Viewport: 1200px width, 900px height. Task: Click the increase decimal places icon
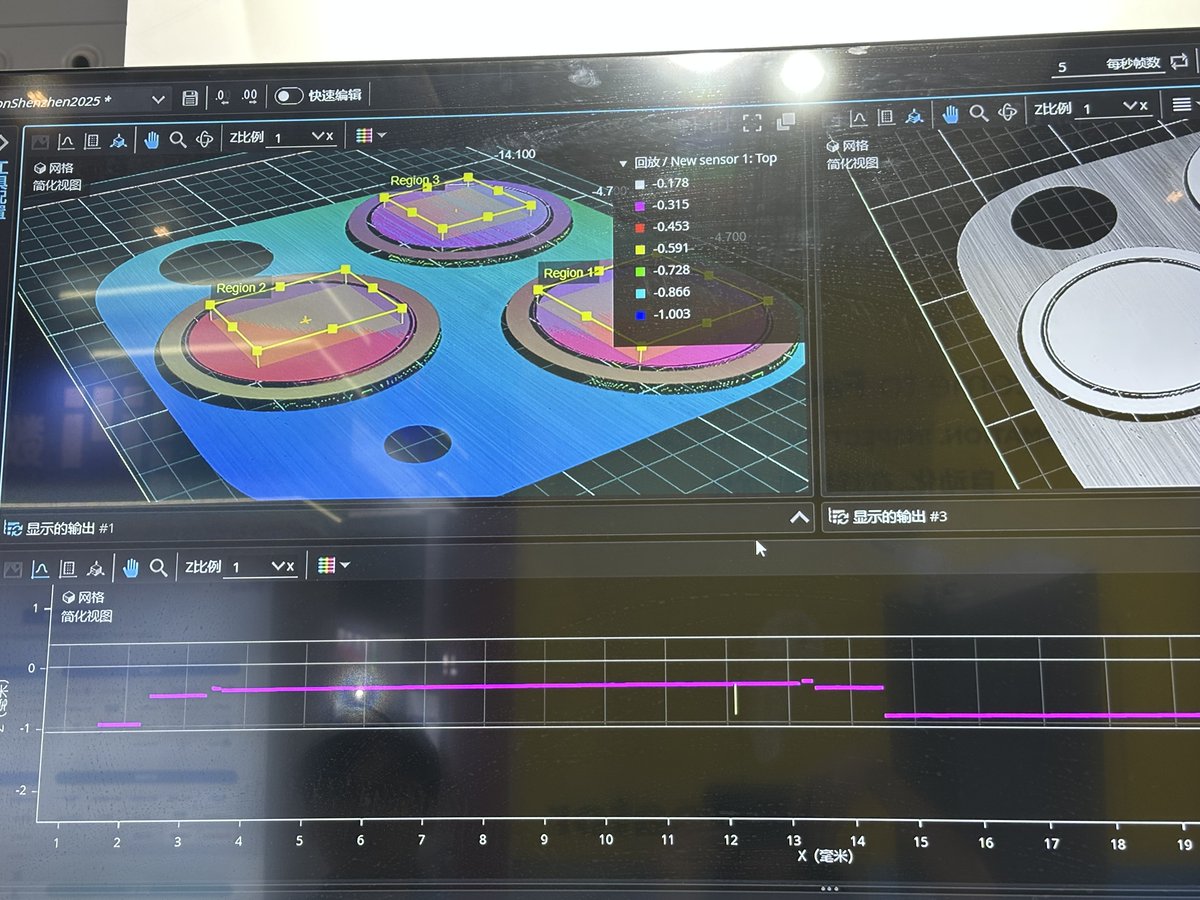(249, 96)
